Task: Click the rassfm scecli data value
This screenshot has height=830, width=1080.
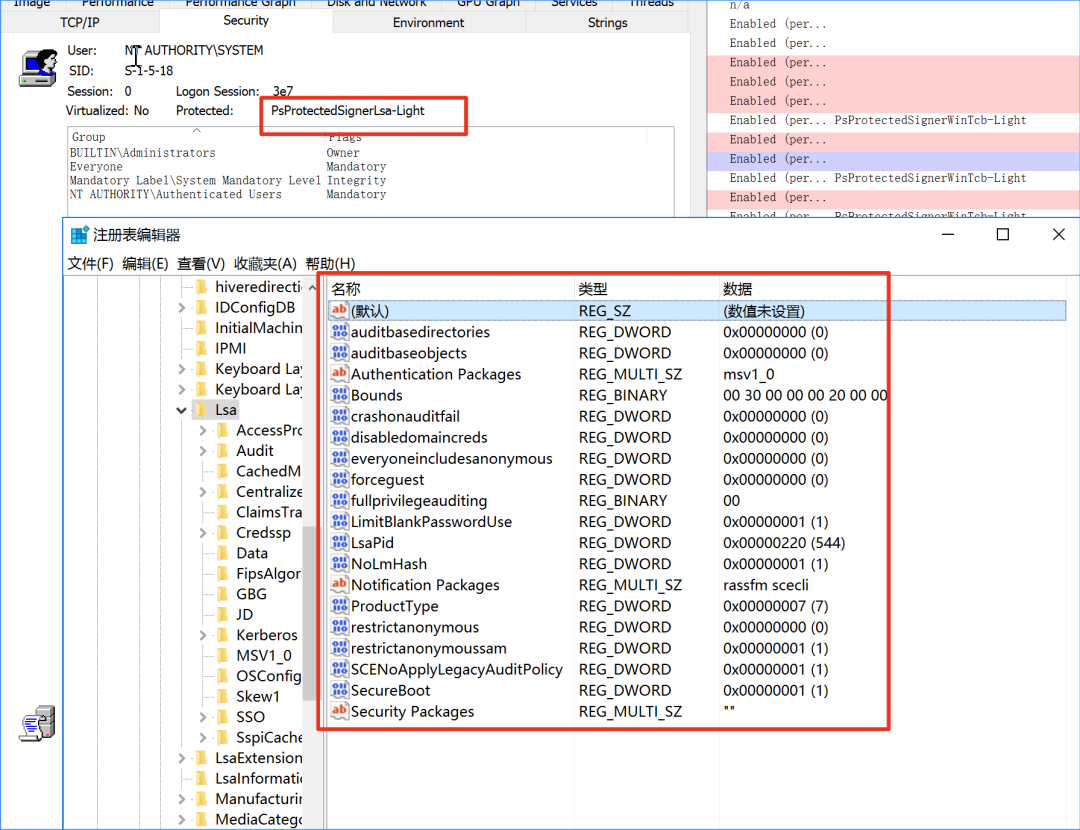Action: coord(765,585)
